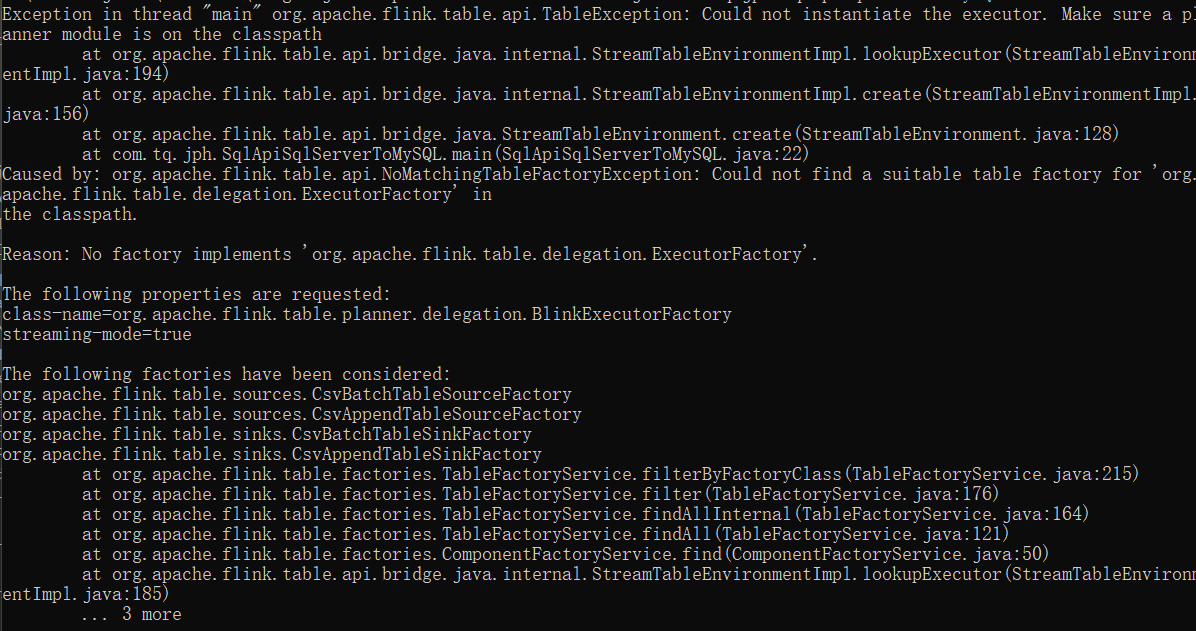The height and width of the screenshot is (631, 1196).
Task: Click the class-name BlinkExecutorFactory property line
Action: click(367, 314)
